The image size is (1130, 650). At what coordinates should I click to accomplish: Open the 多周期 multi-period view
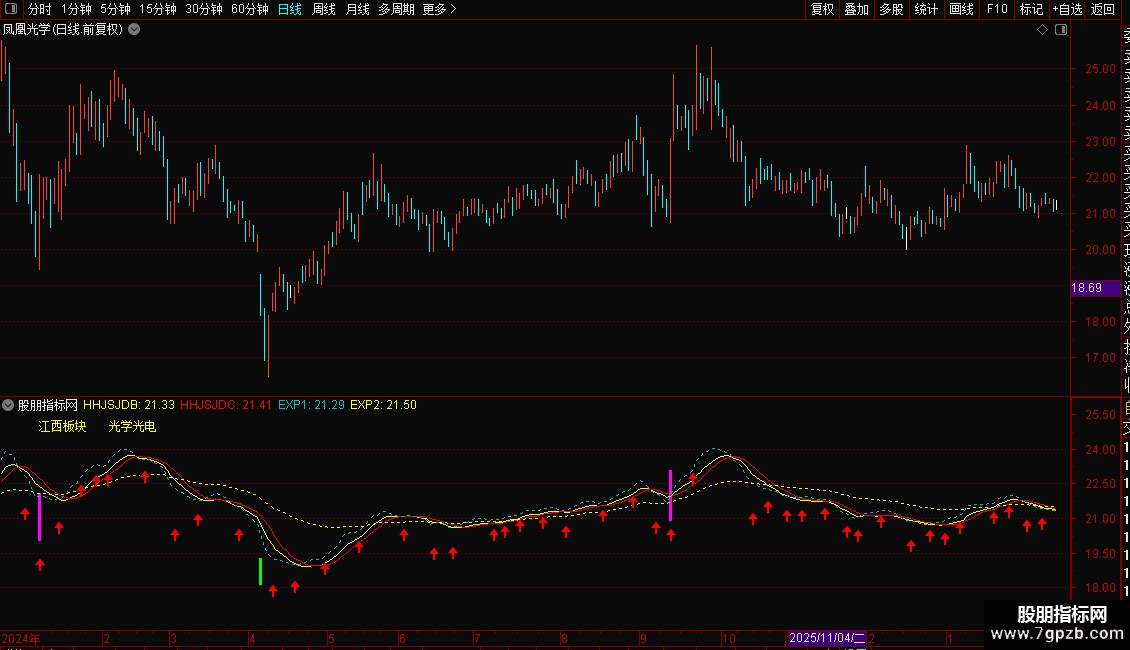coord(396,9)
